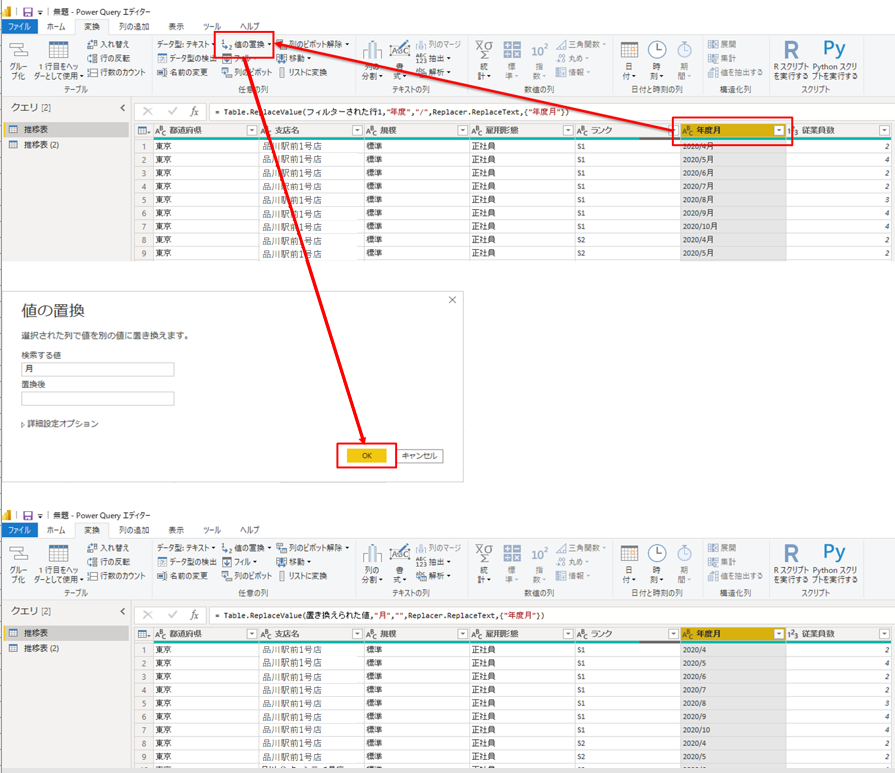Click the 時刻 clock icon in bottom ribbon
This screenshot has width=895, height=773.
point(657,554)
